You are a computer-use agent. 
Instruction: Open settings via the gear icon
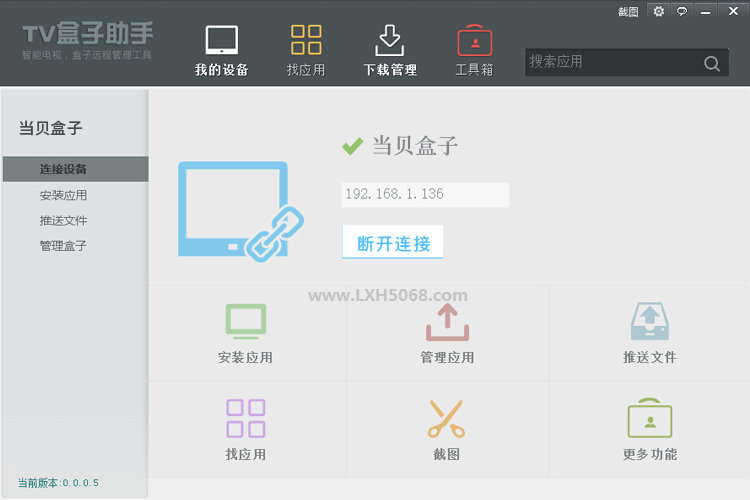659,11
